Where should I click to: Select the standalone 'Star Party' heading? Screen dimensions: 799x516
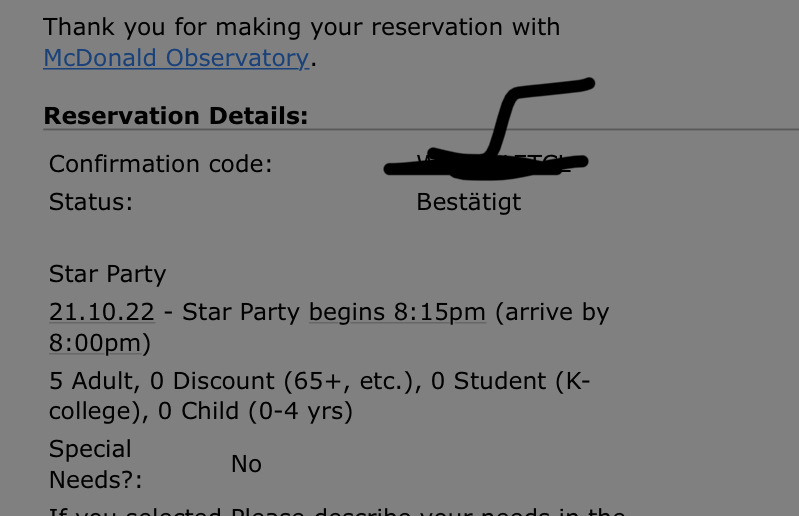pyautogui.click(x=108, y=275)
